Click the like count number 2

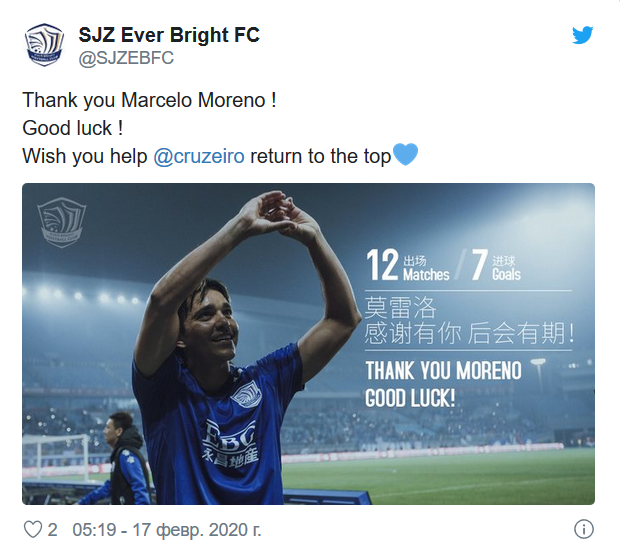coord(53,528)
